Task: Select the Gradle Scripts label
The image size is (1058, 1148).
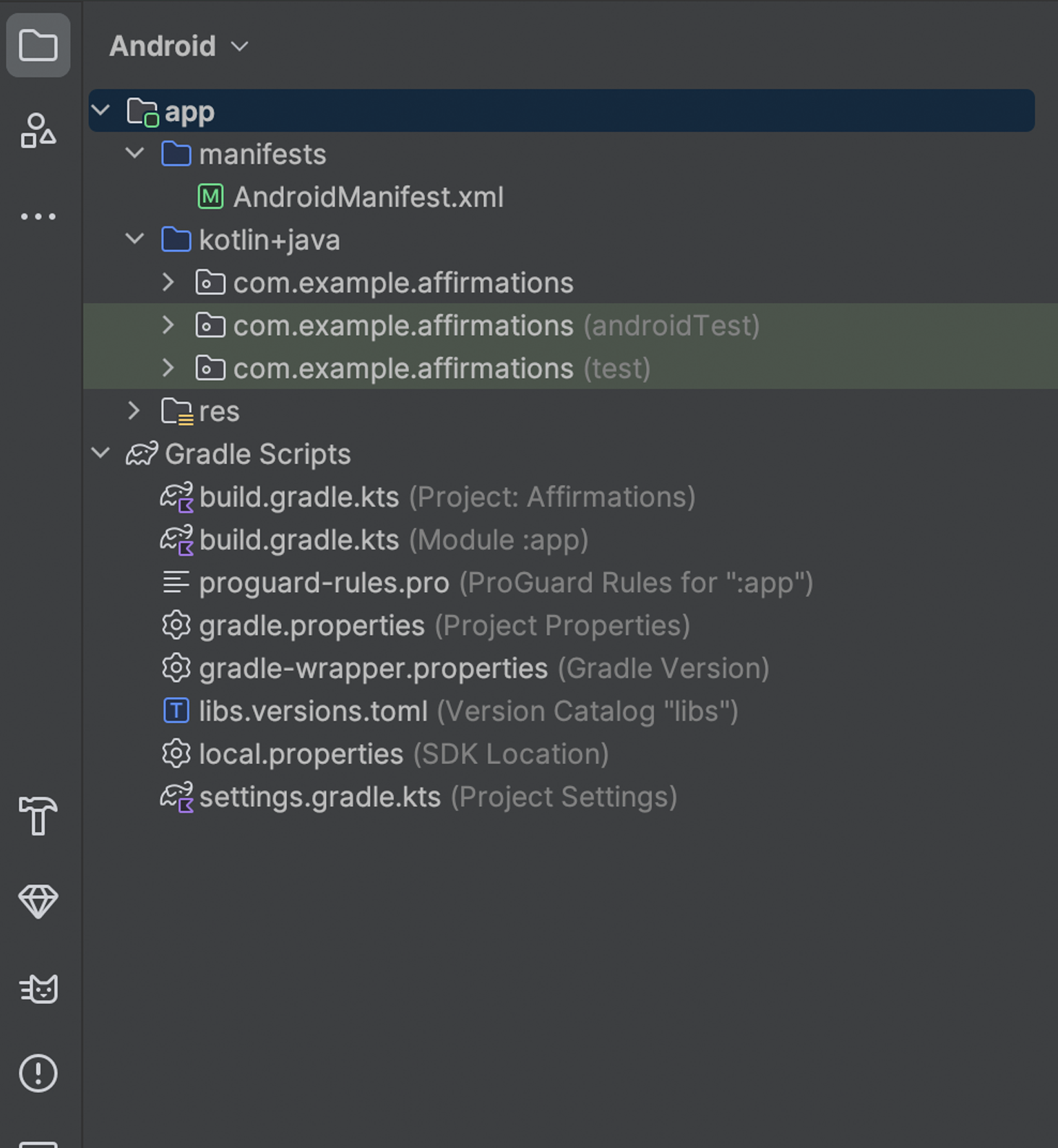Action: pyautogui.click(x=258, y=454)
